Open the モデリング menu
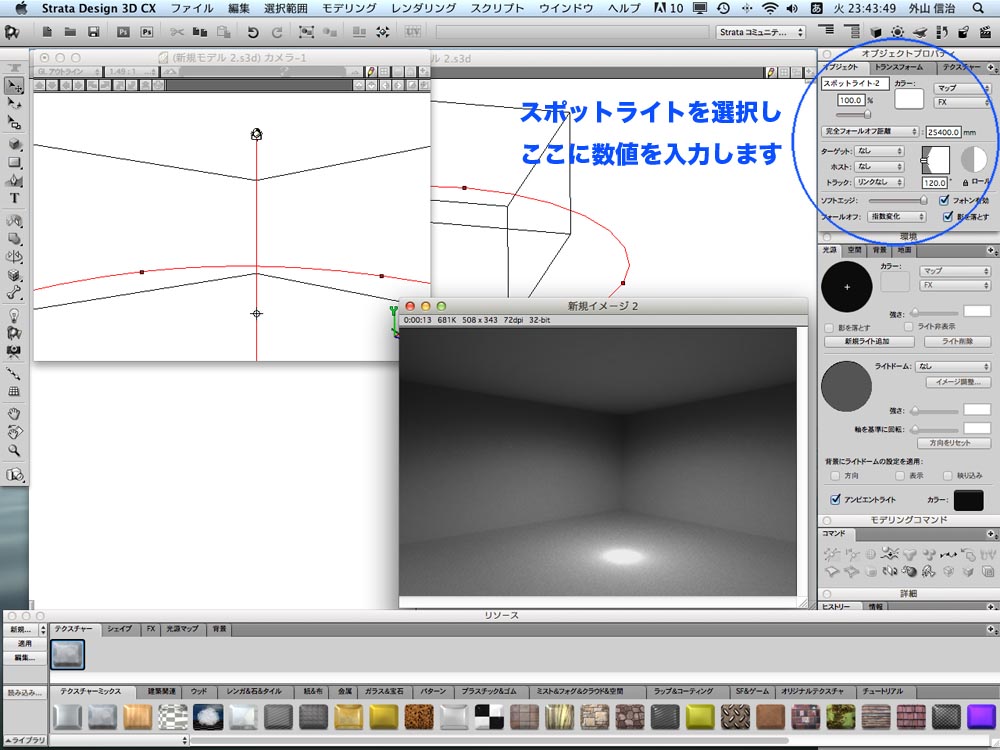This screenshot has width=1000, height=750. pos(349,8)
